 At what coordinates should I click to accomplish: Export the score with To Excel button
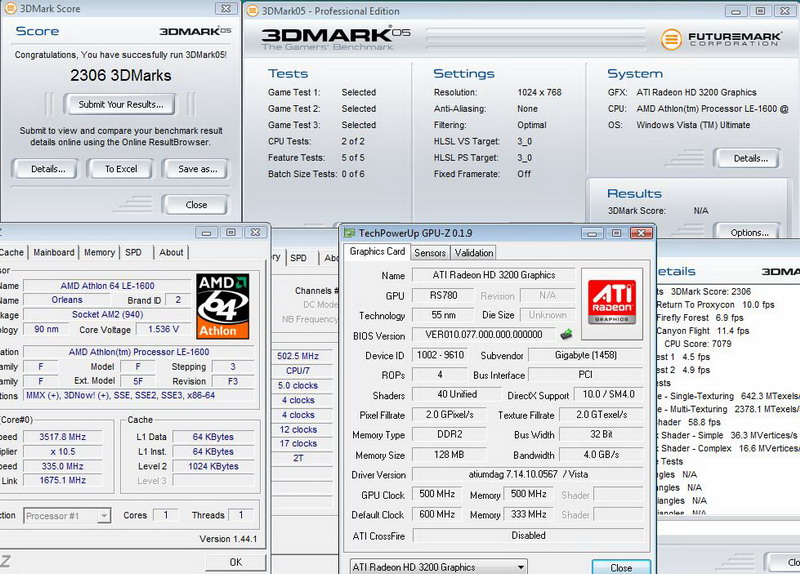point(121,169)
